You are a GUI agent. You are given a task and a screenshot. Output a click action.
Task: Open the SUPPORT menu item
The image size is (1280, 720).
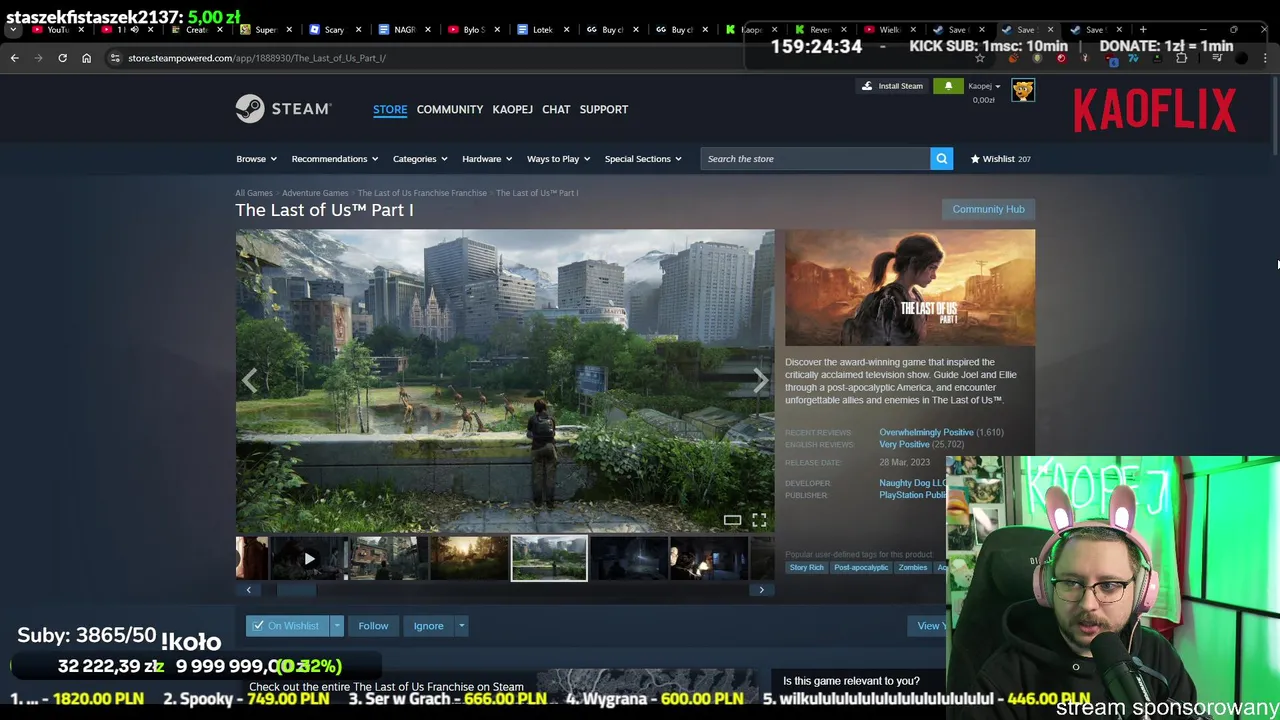(x=604, y=109)
